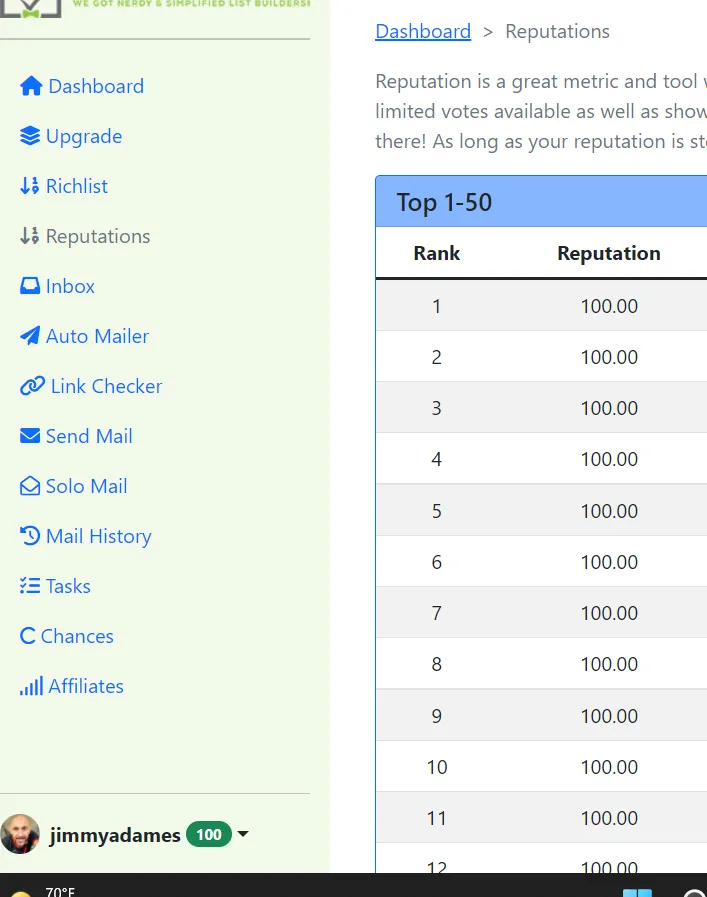
Task: Click the Top 1-50 table heading
Action: 444,203
